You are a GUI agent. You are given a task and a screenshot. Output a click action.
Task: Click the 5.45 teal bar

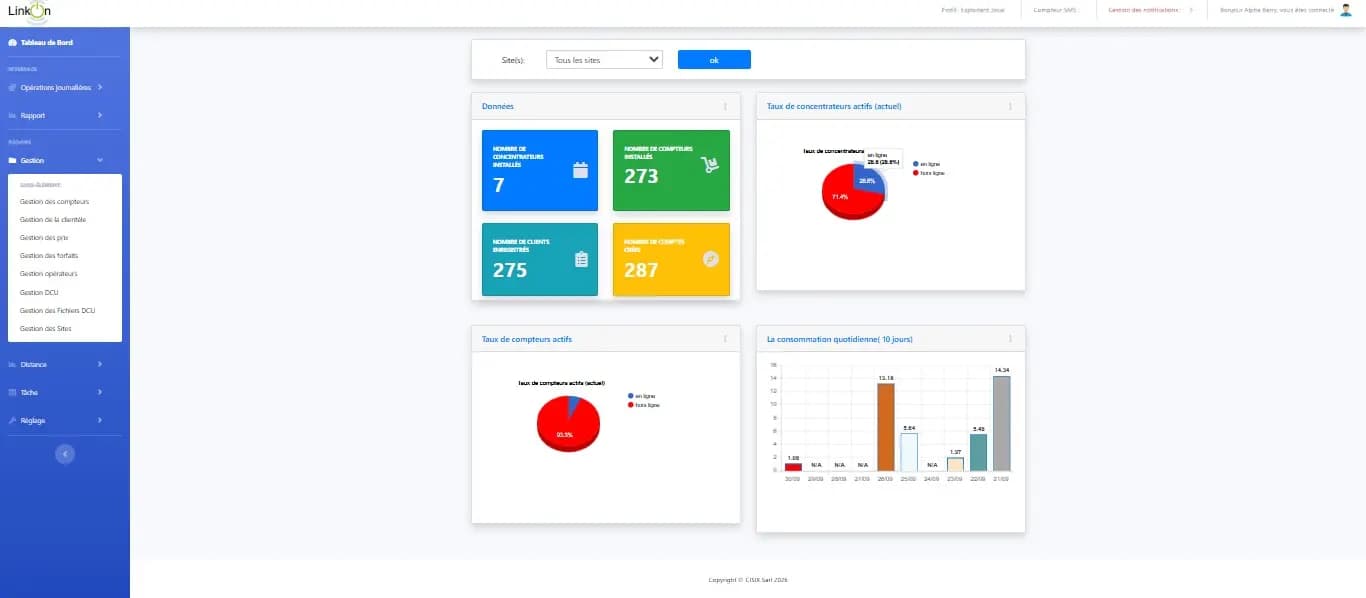point(978,453)
